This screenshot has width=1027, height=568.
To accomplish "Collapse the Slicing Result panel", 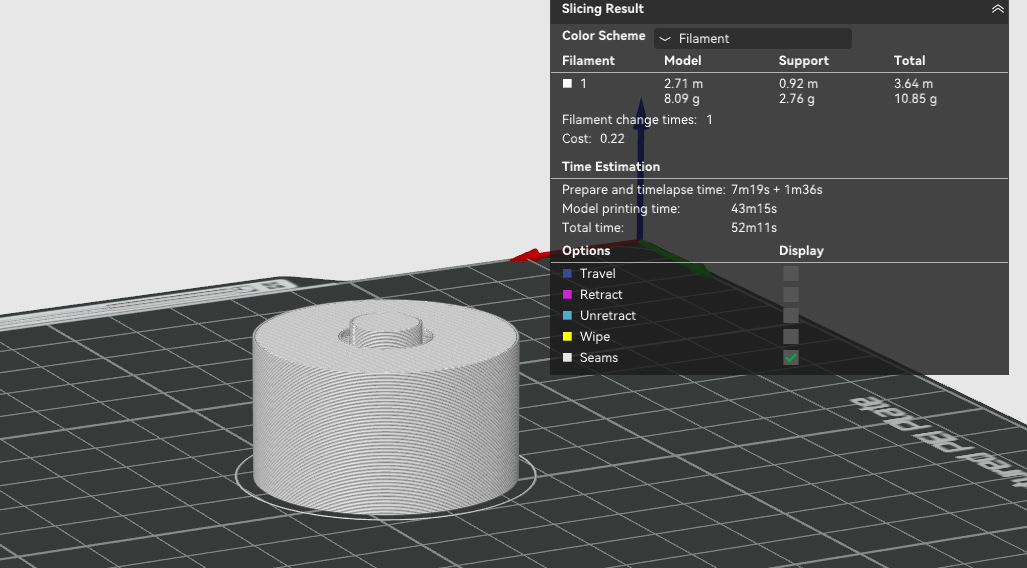I will (997, 9).
